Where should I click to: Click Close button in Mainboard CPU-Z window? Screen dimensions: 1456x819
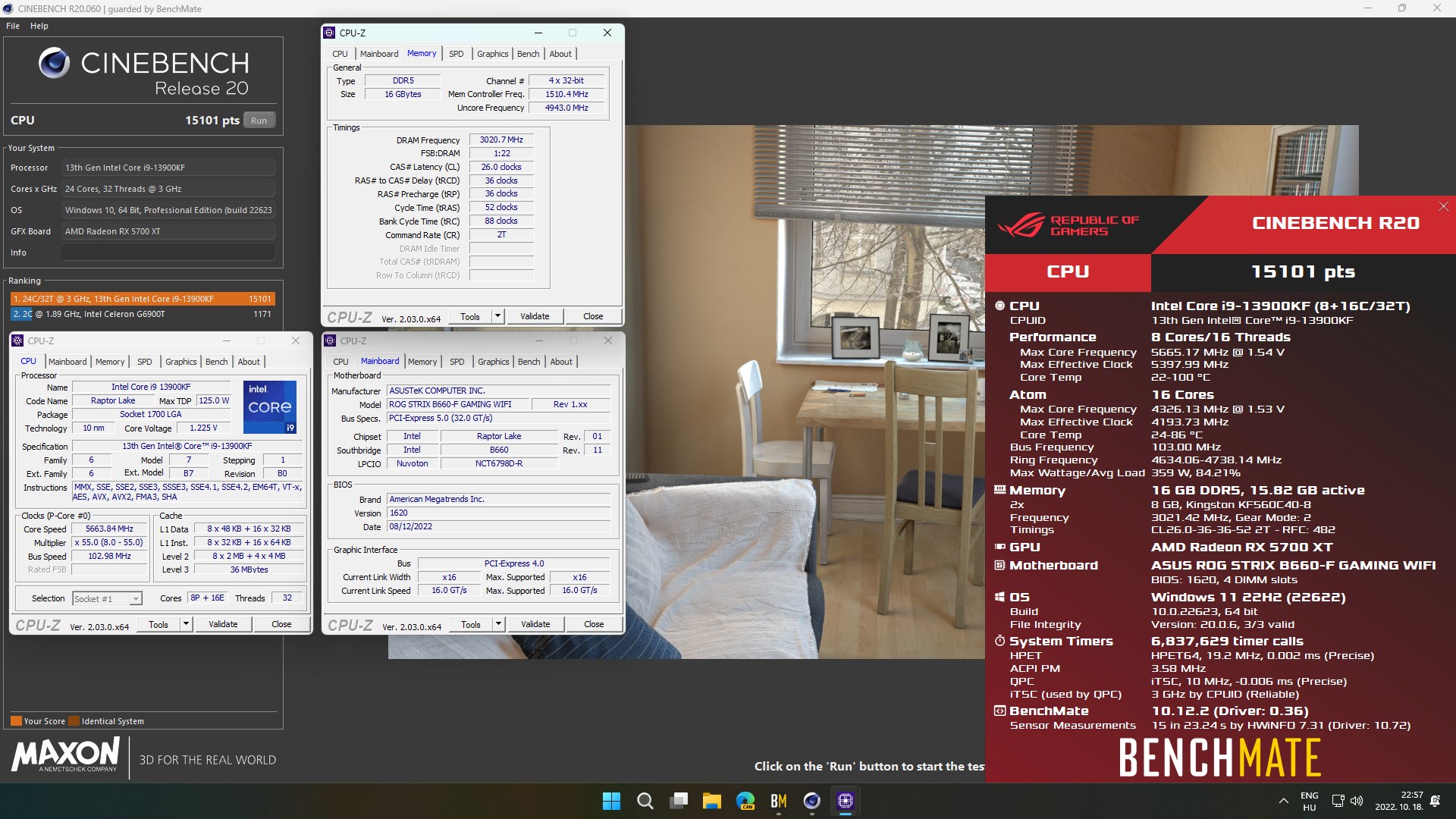coord(594,624)
